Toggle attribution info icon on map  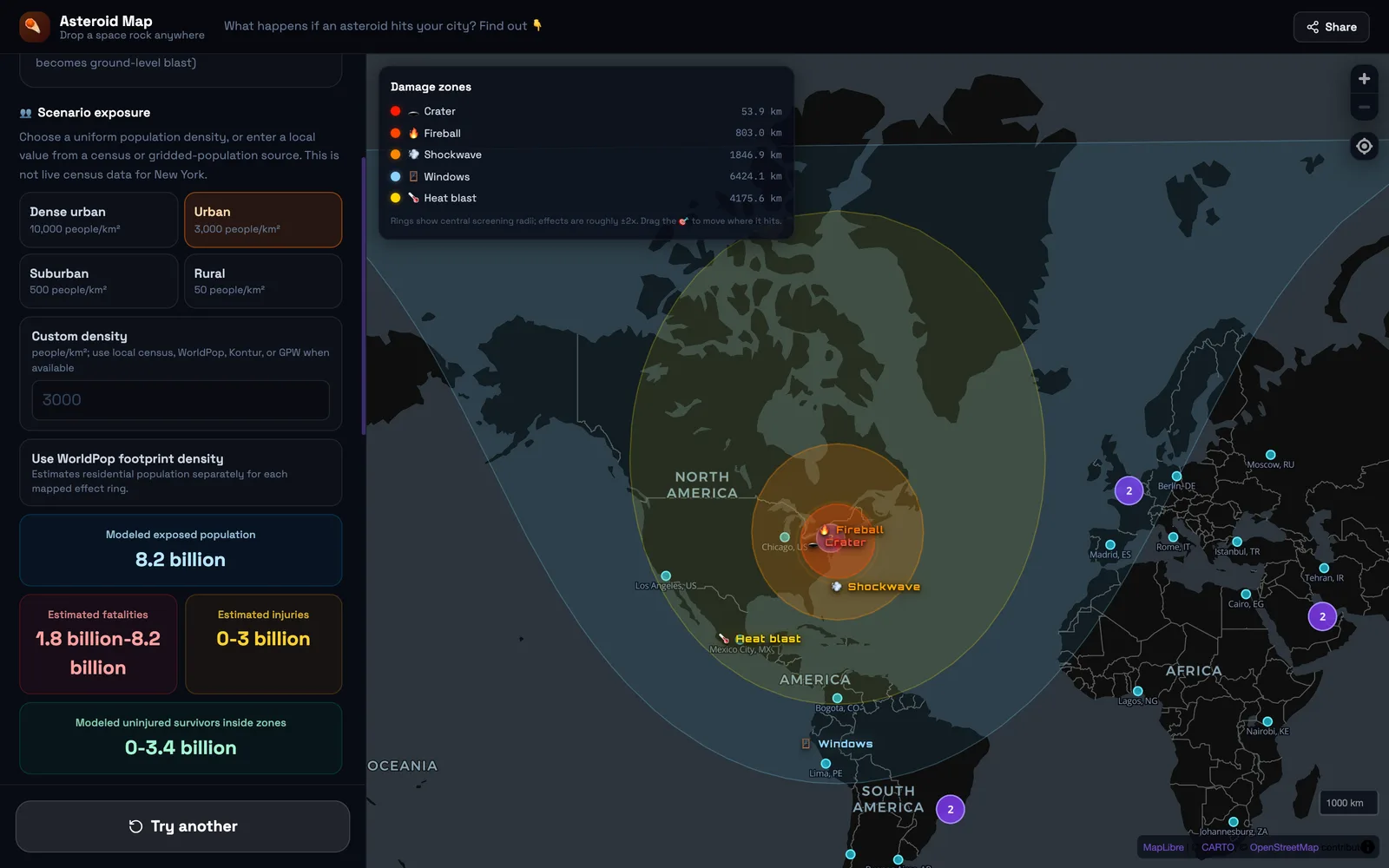[1367, 847]
